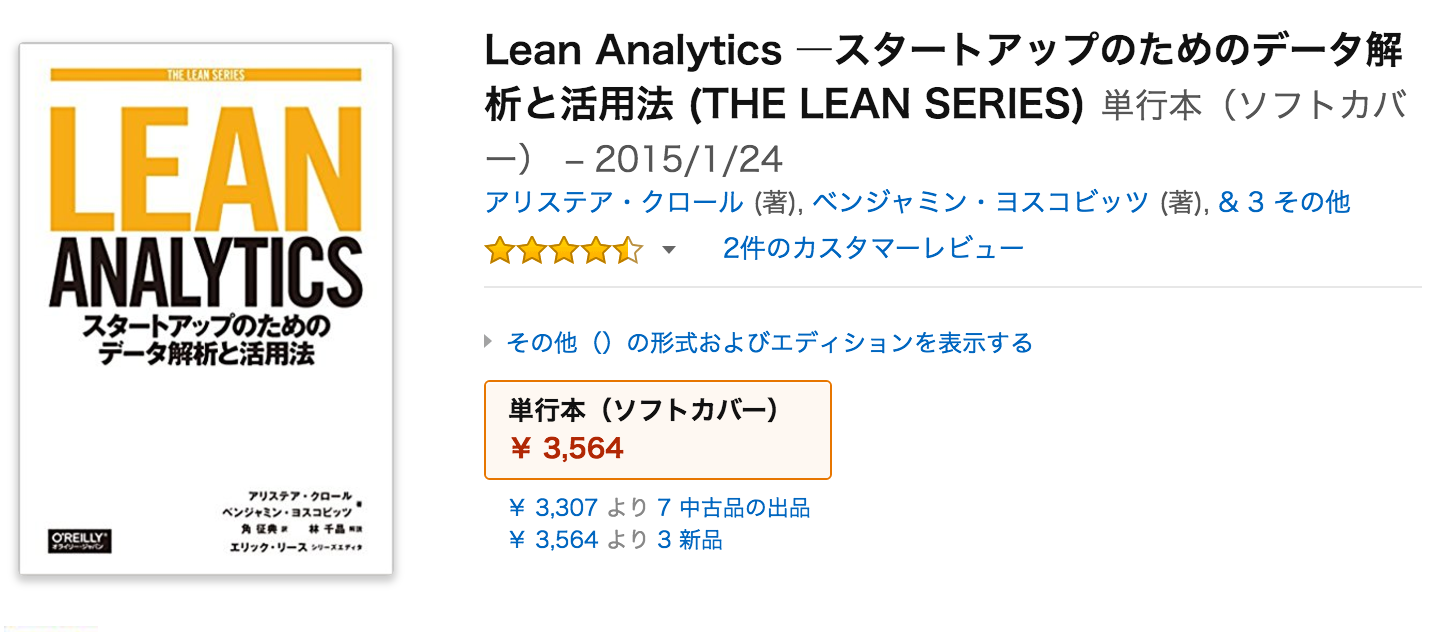Click the 2015/1/24 publication date text
This screenshot has height=632, width=1440.
click(x=687, y=159)
